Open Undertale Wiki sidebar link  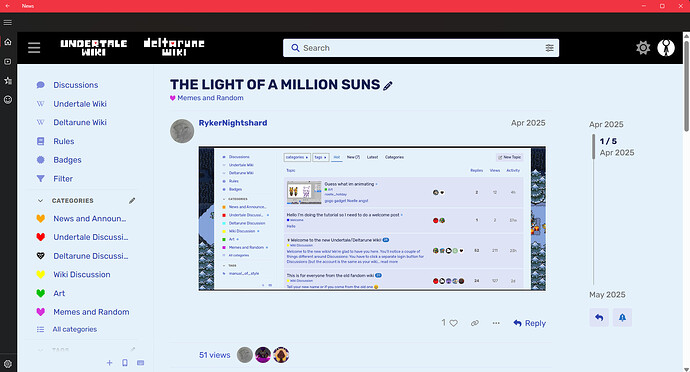tap(80, 104)
